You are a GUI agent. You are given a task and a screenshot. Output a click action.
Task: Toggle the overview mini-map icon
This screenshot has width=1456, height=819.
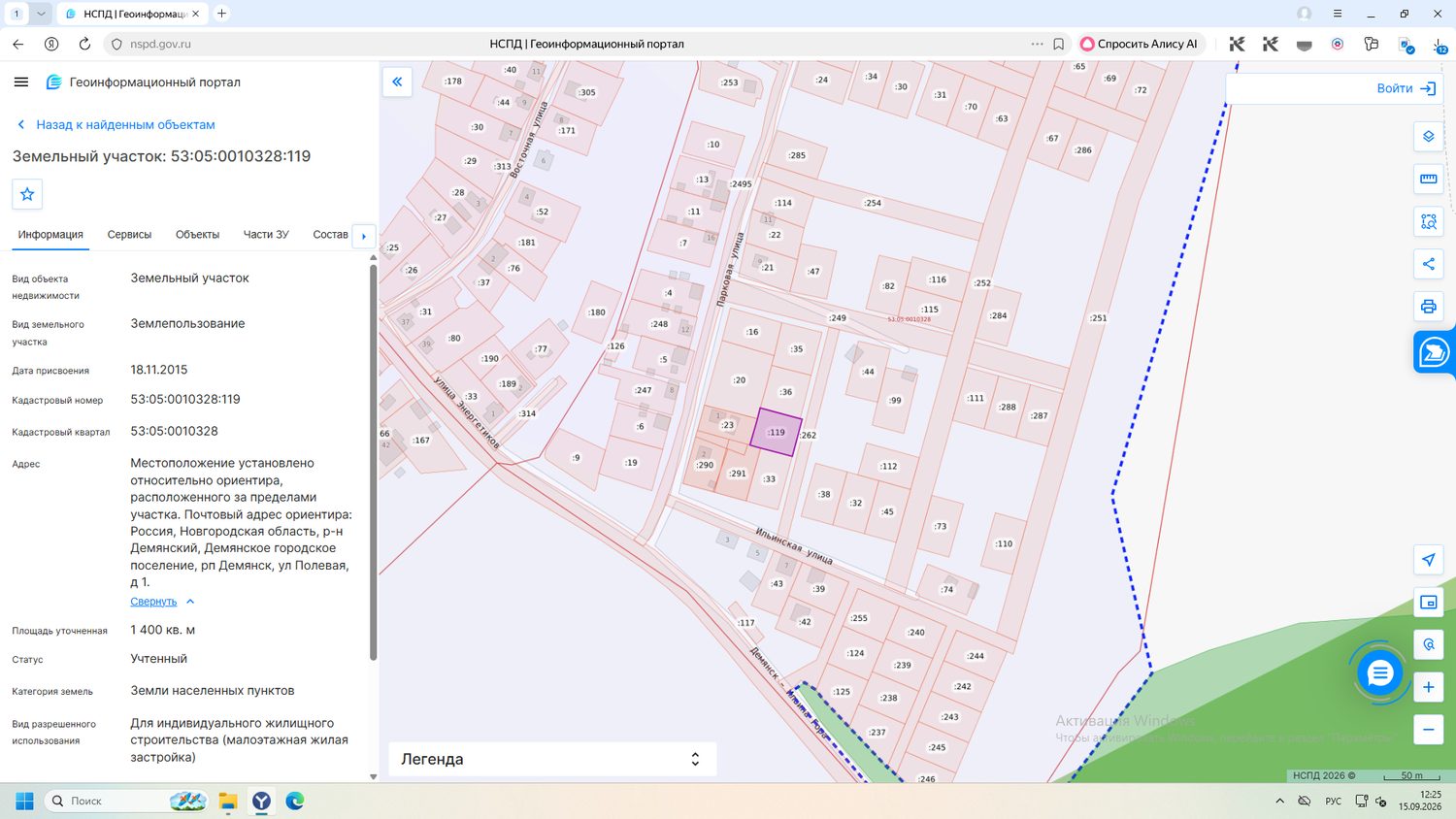click(x=1428, y=603)
